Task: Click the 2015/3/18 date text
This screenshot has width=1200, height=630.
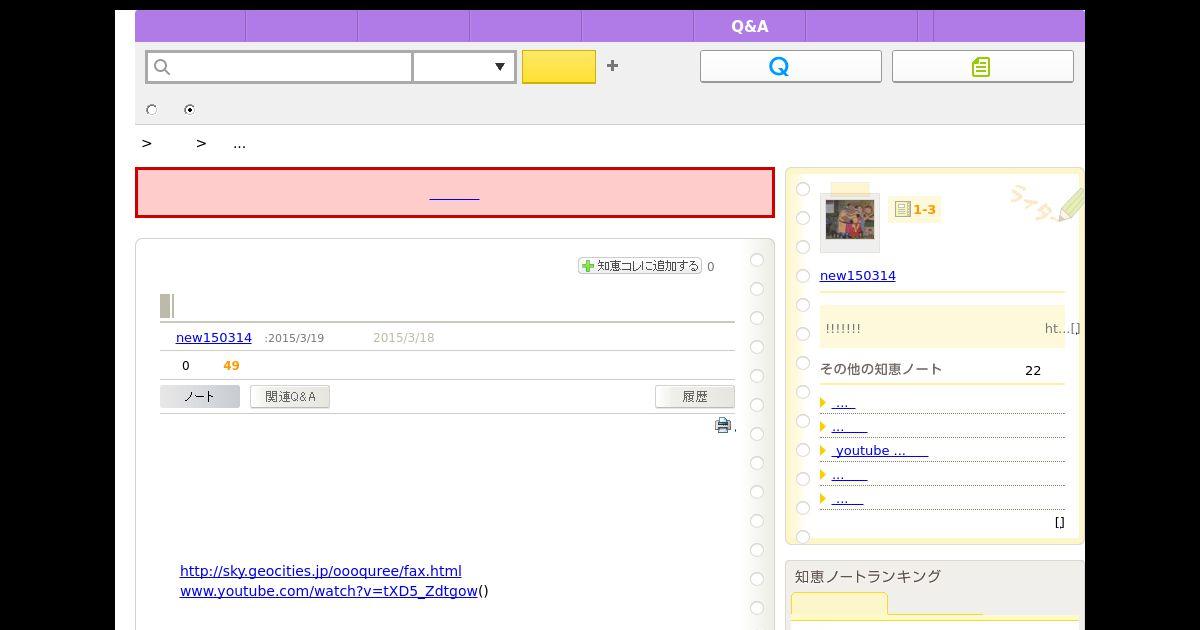Action: tap(404, 338)
